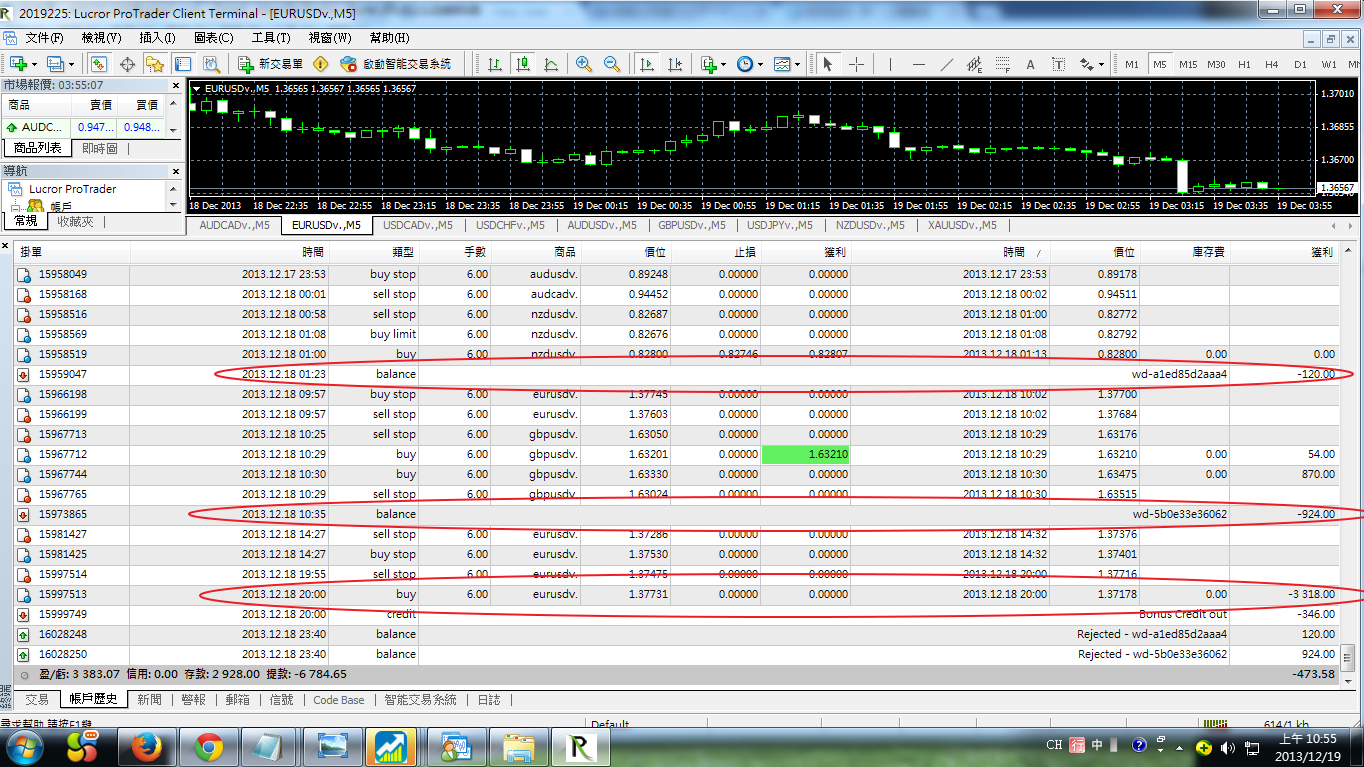Click the green 1.63210 take-profit cell

805,454
